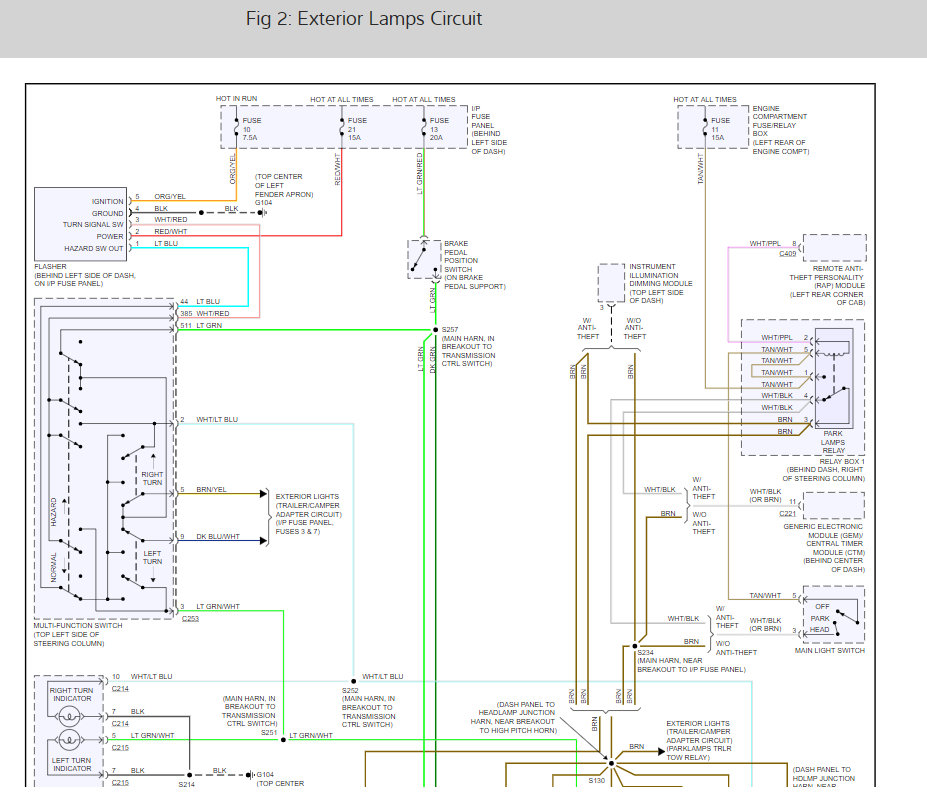Click the 'TAN/WHT 5' label at main light switch
Screen dimensions: 927x805
coord(773,596)
